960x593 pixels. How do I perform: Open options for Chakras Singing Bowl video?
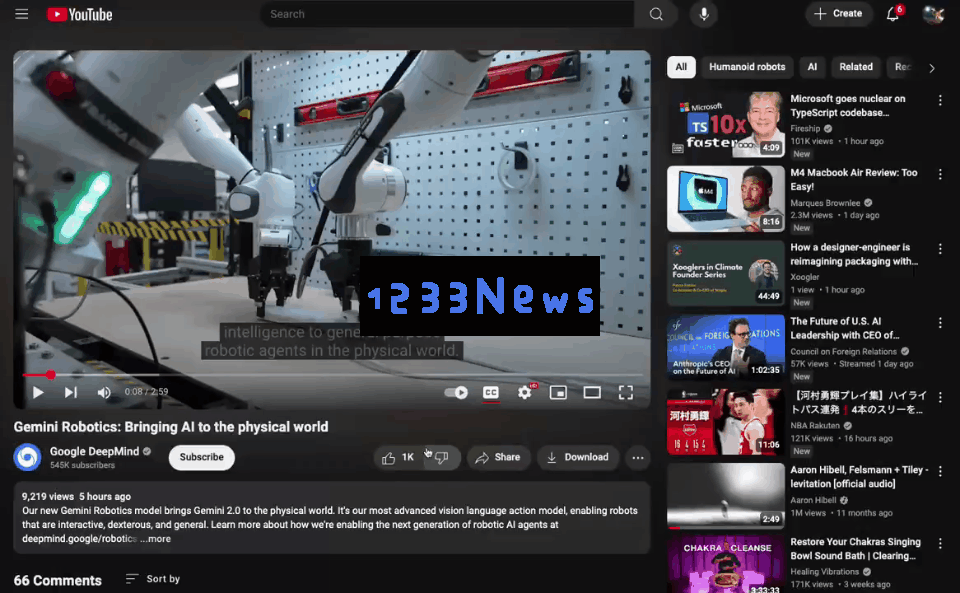click(x=940, y=543)
